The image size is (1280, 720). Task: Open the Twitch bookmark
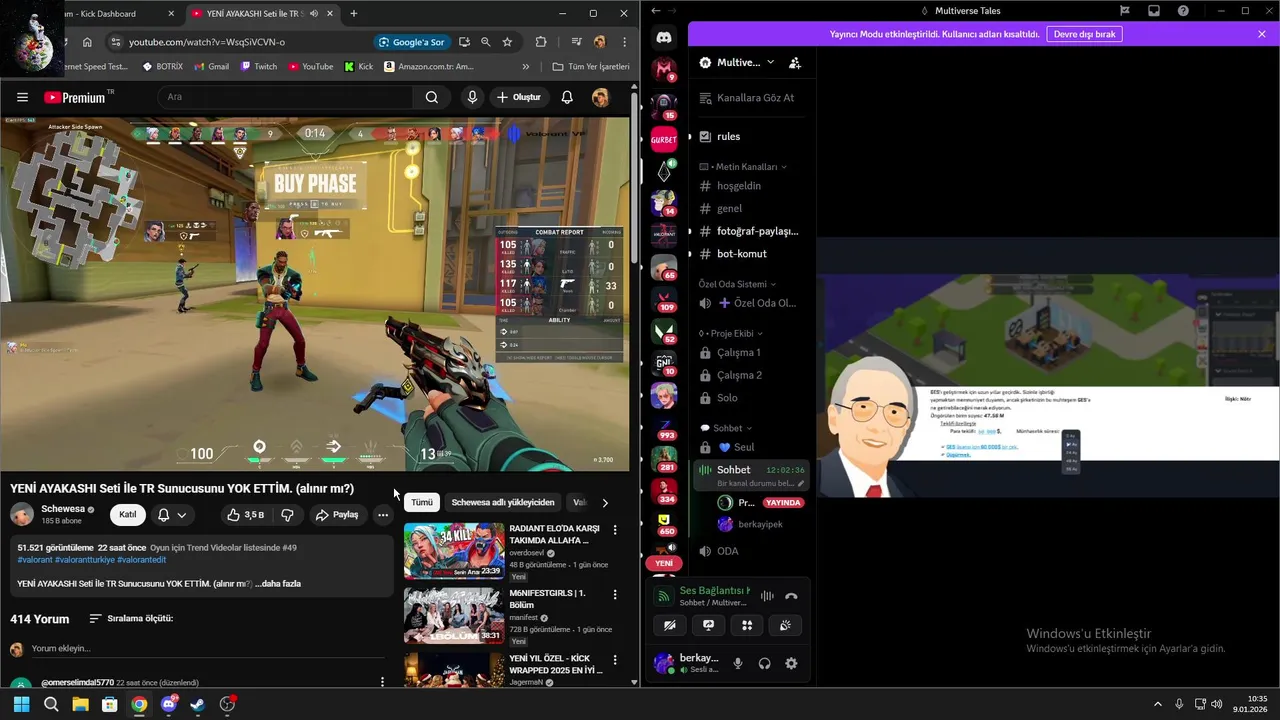[259, 67]
